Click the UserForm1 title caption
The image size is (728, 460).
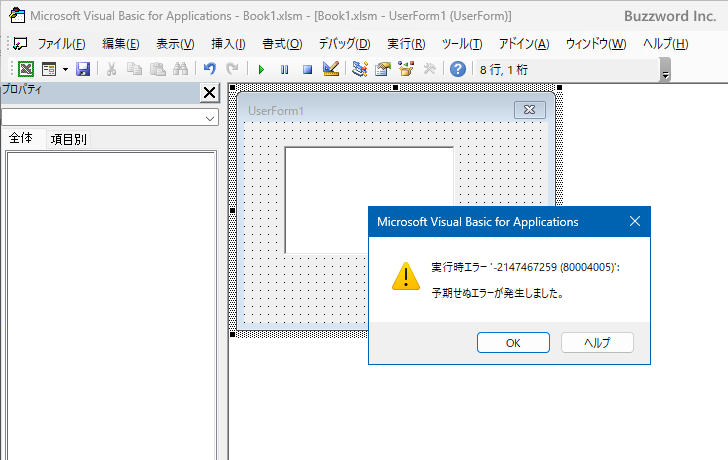tap(276, 110)
